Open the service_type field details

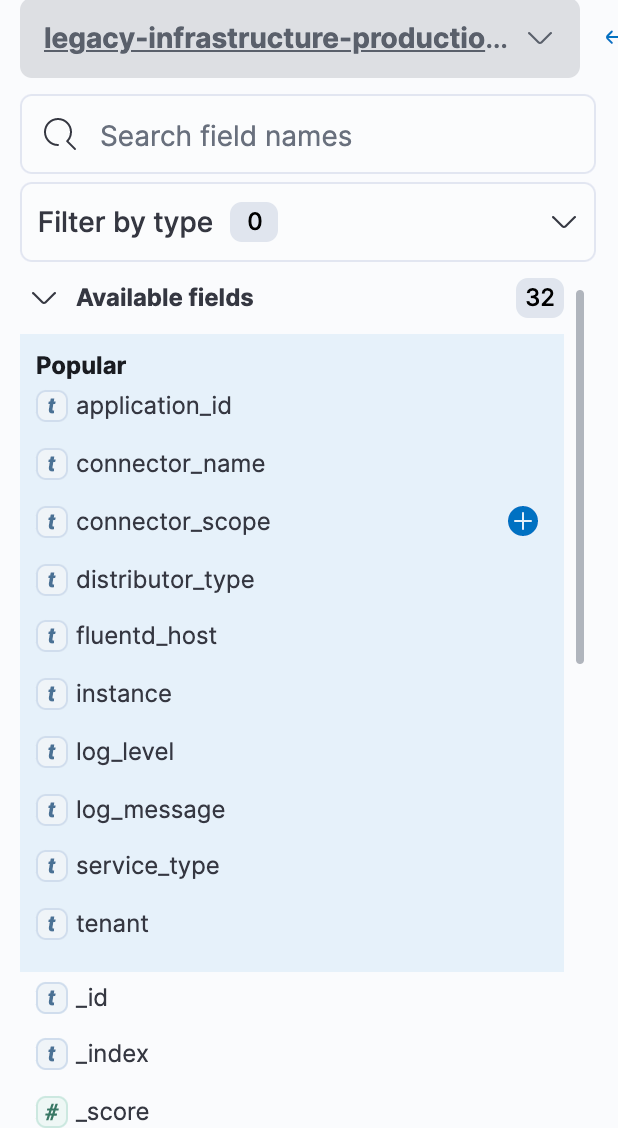pyautogui.click(x=147, y=866)
